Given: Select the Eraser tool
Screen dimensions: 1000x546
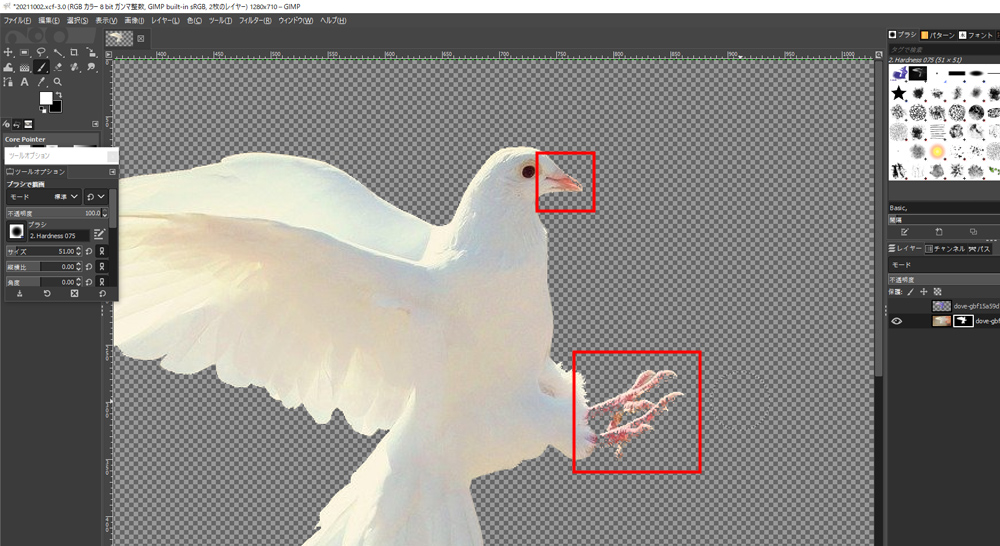Looking at the screenshot, I should click(x=58, y=67).
